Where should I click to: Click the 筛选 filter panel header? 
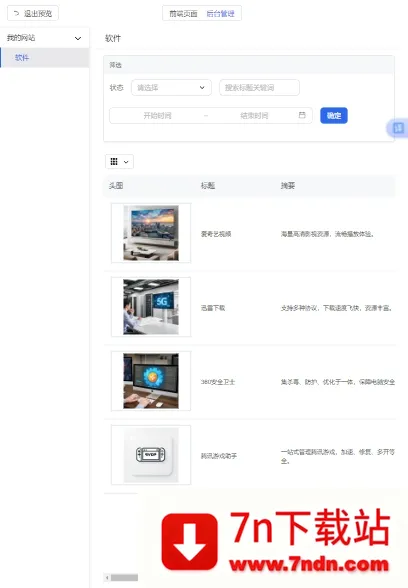click(249, 65)
